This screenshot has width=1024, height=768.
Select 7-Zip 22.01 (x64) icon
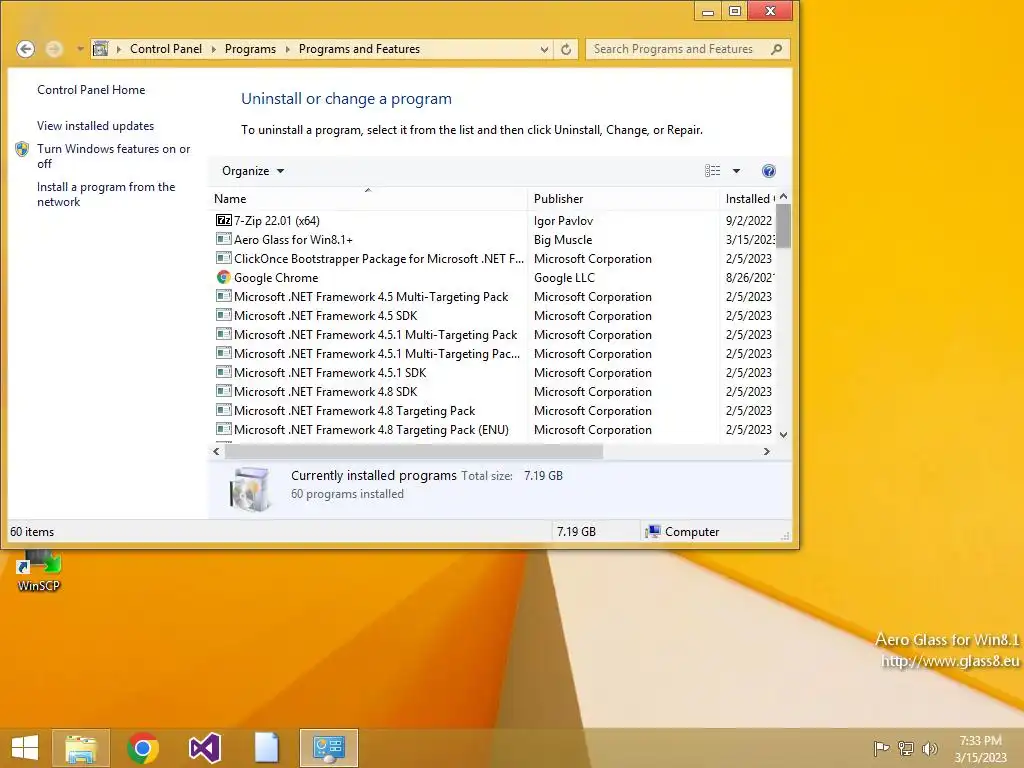point(223,220)
